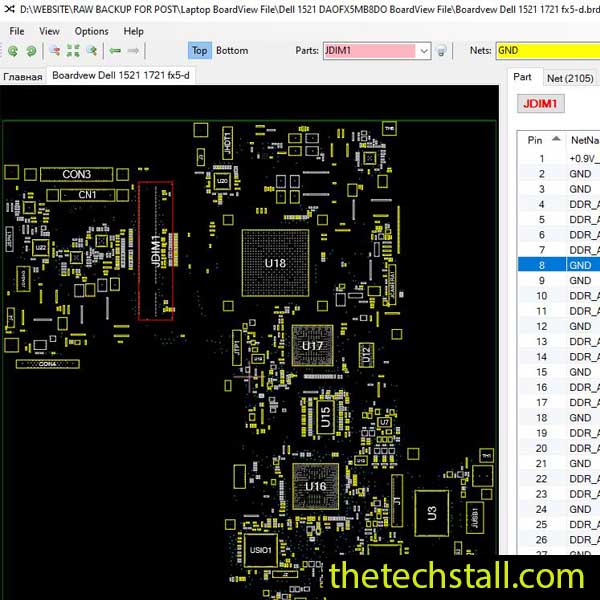Select the U12 component on the board
The width and height of the screenshot is (600, 600).
point(366,355)
